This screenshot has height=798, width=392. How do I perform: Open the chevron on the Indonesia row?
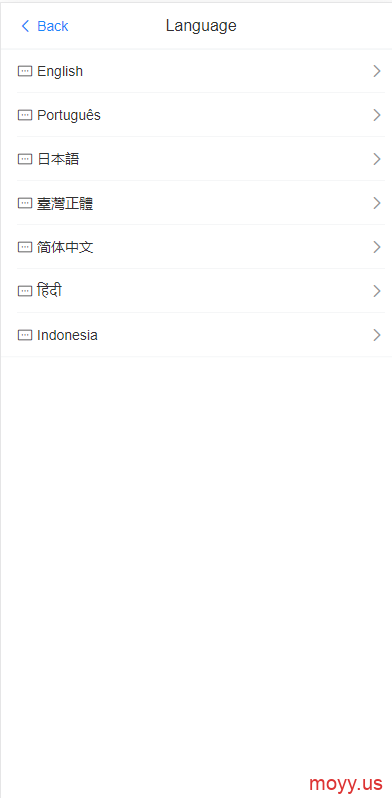point(377,335)
